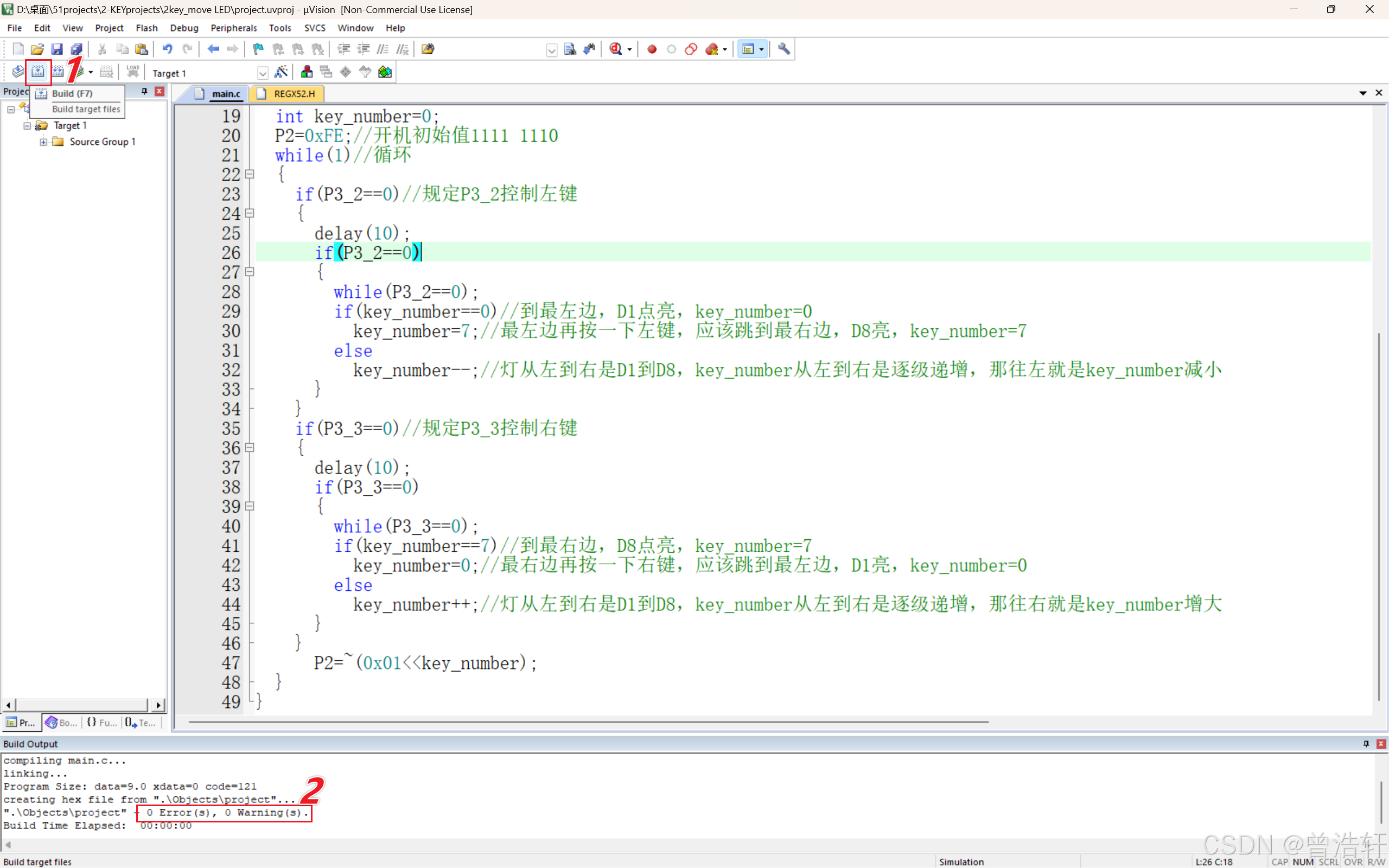Viewport: 1389px width, 868px height.
Task: Expand the Source Group 1 folder
Action: point(43,142)
